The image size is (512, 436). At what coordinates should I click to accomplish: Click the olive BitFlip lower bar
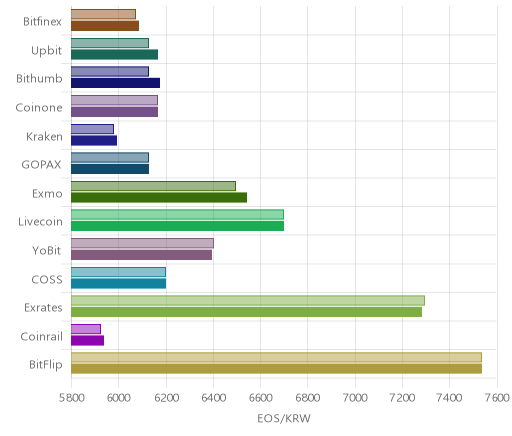point(276,369)
